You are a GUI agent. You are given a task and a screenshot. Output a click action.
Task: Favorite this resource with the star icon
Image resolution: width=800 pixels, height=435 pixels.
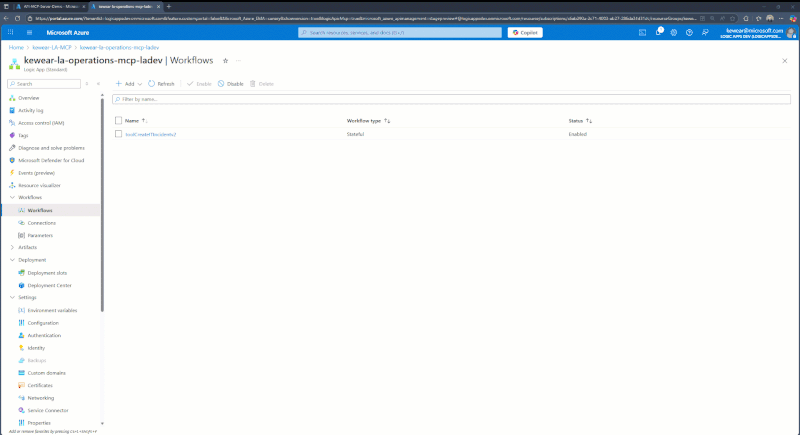[x=226, y=61]
